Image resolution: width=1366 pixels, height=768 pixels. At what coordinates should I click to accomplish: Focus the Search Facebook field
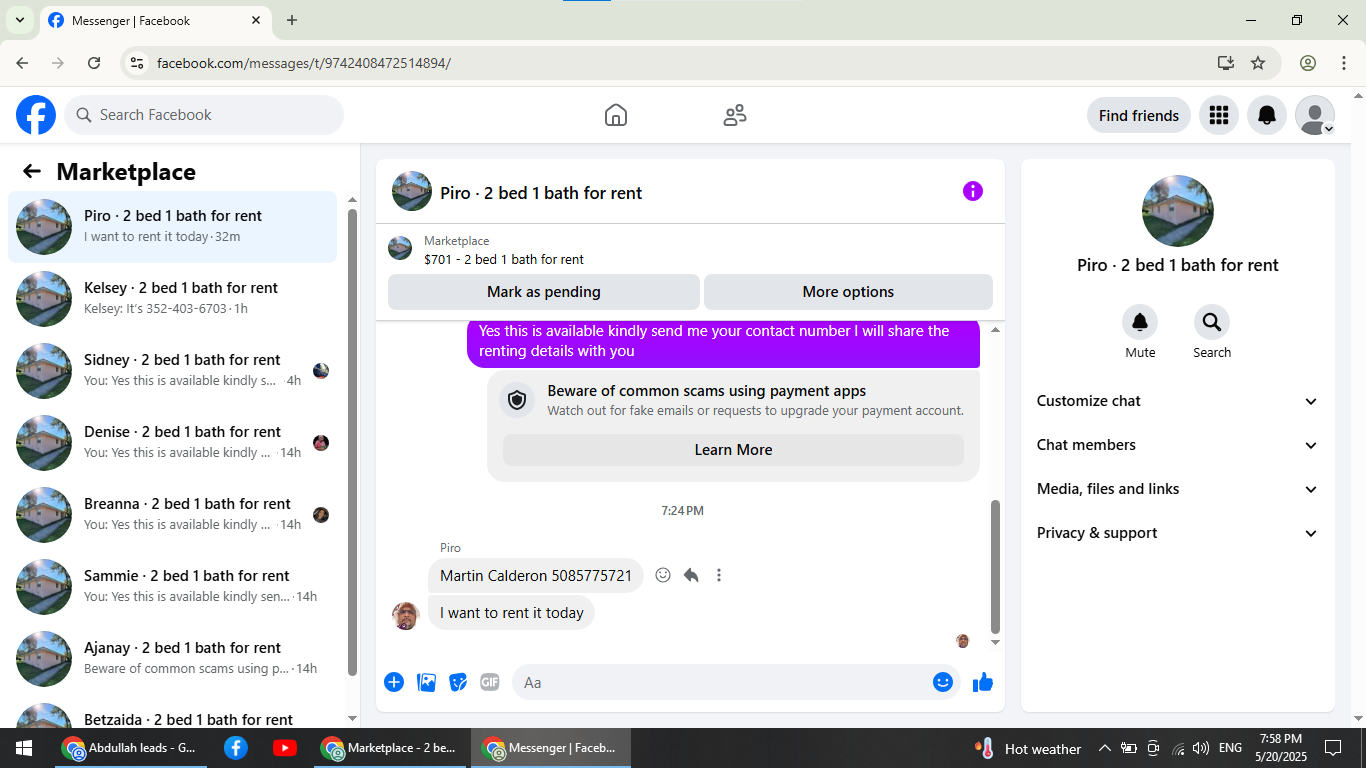tap(204, 115)
